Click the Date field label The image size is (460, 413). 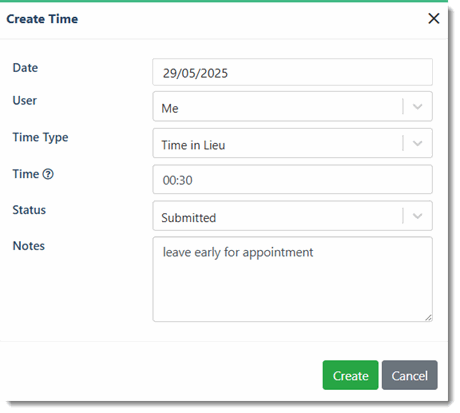coord(25,68)
